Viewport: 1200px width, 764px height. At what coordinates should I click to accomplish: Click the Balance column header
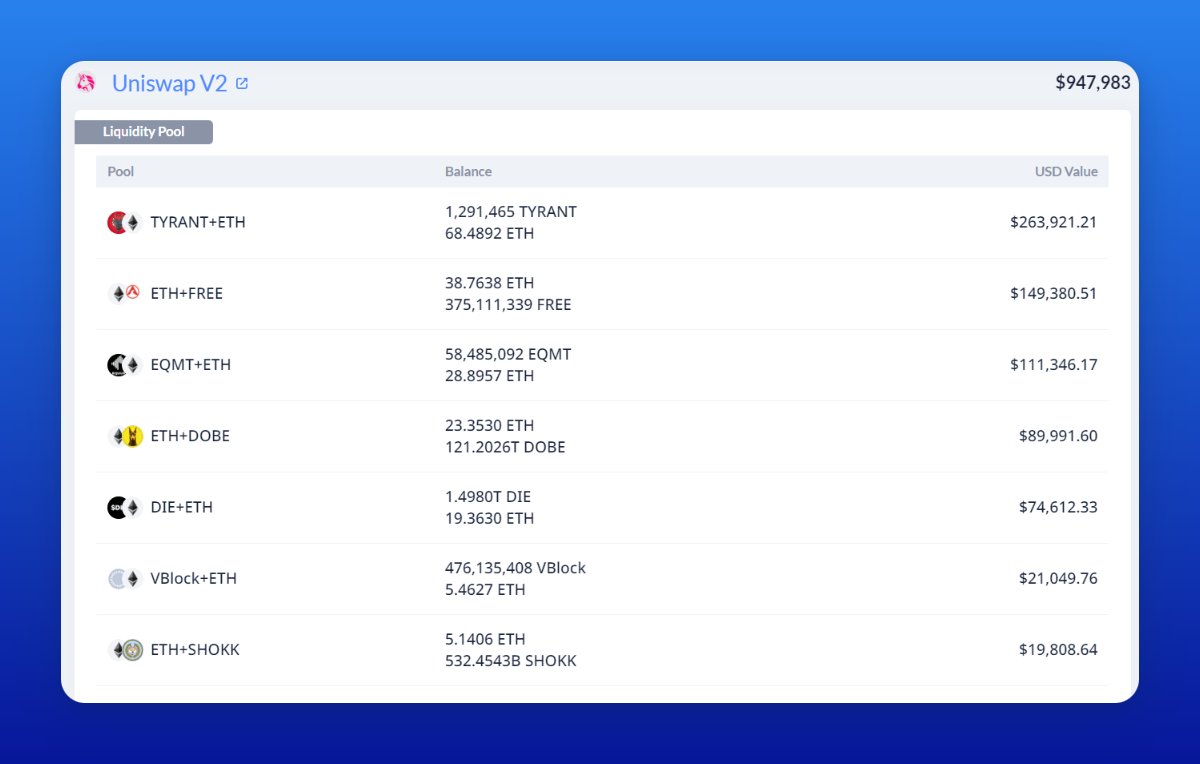click(468, 171)
